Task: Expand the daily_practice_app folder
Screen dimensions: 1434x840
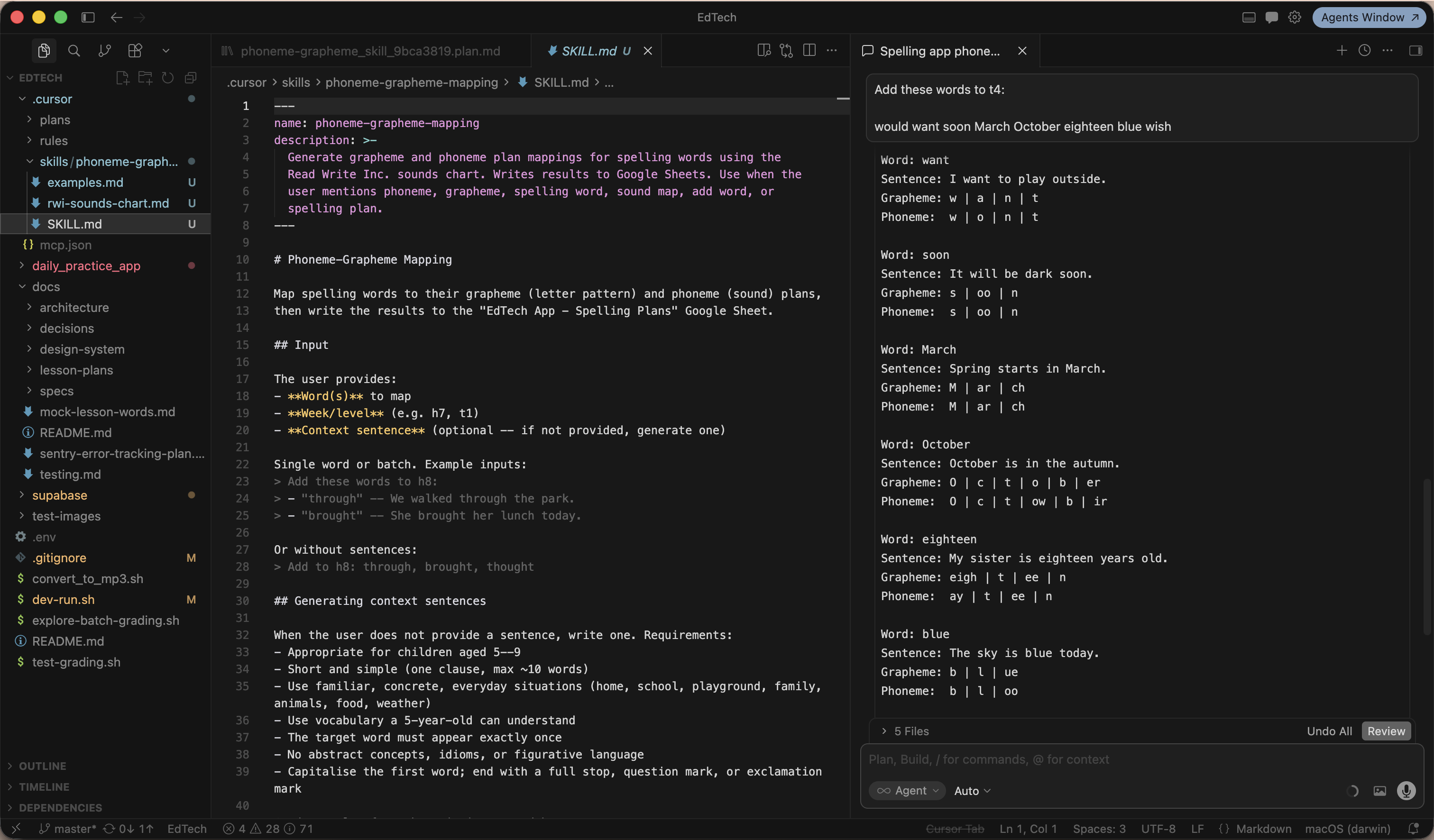Action: click(105, 265)
